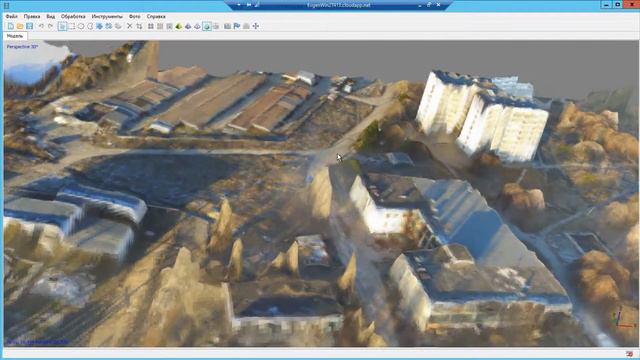This screenshot has height=360, width=640.
Task: Select the Circle Selection tool
Action: point(81,26)
